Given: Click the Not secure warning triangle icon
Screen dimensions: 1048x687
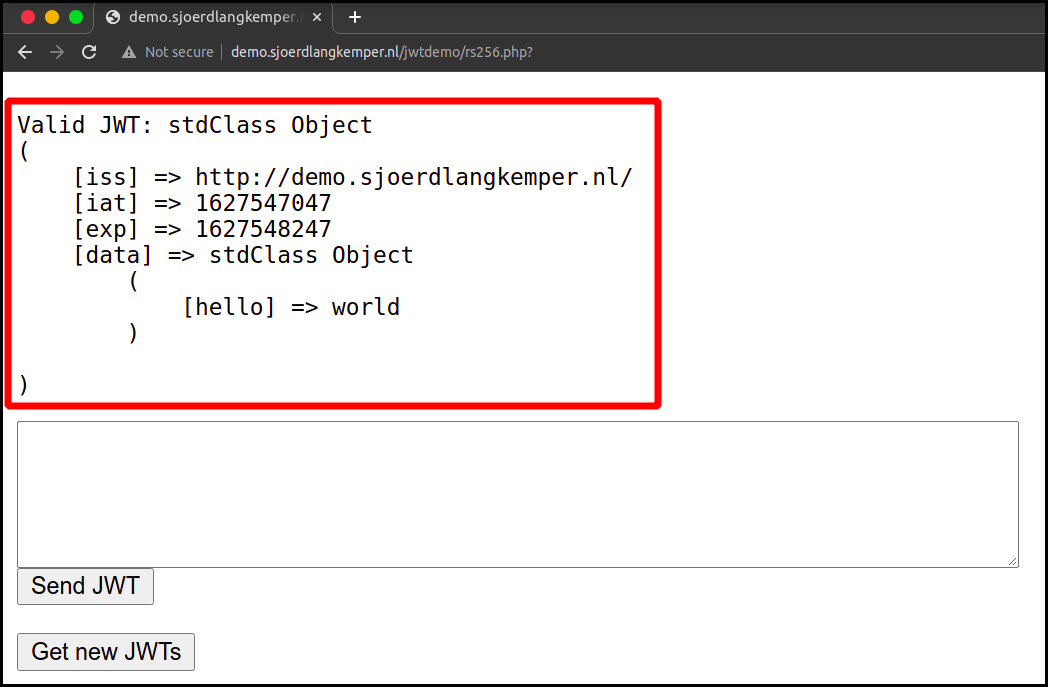Looking at the screenshot, I should [127, 52].
